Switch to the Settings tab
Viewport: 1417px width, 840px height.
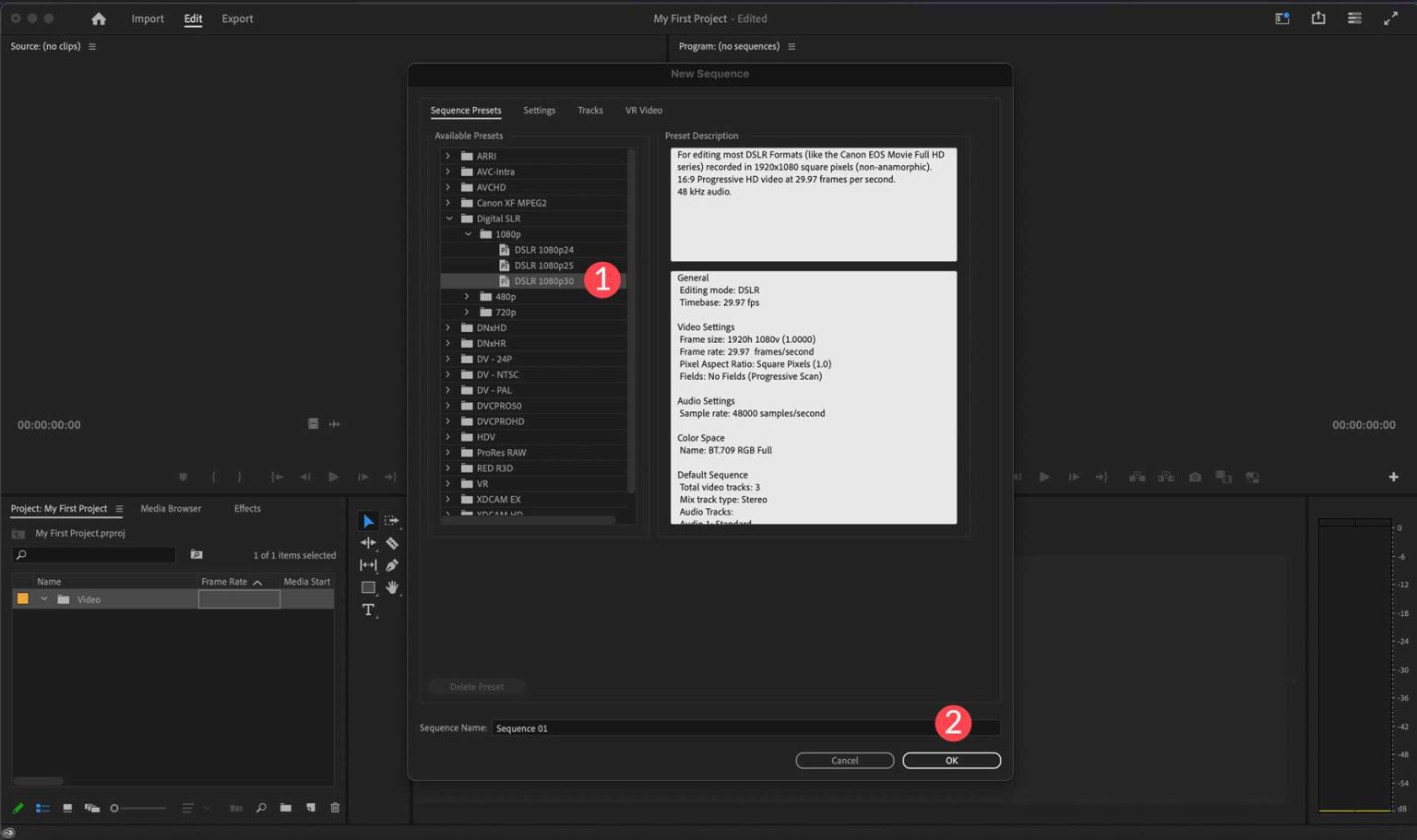click(539, 110)
